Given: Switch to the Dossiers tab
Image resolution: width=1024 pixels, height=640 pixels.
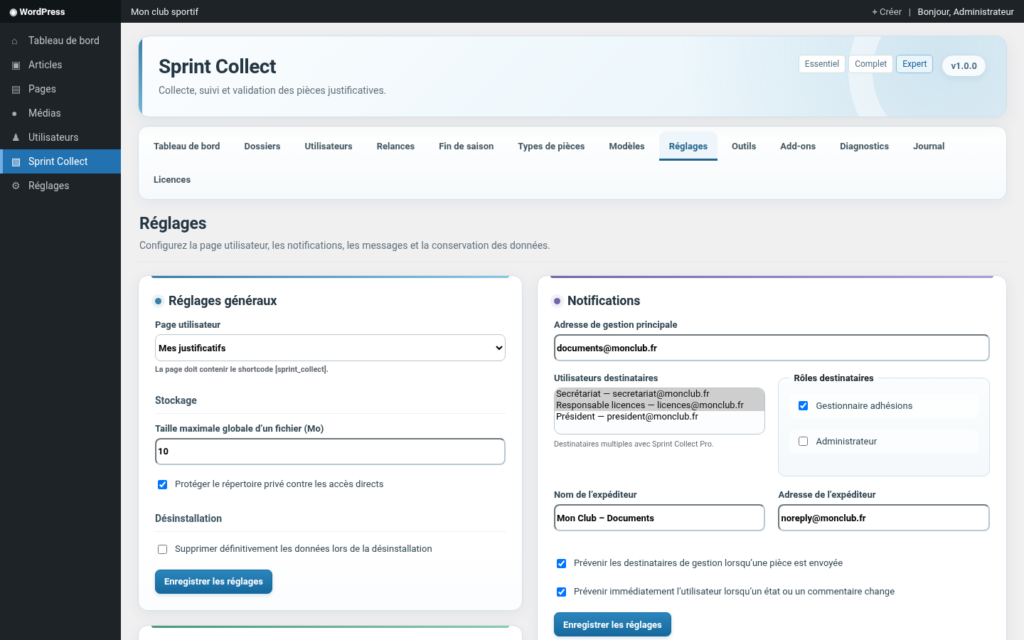Looking at the screenshot, I should point(262,146).
